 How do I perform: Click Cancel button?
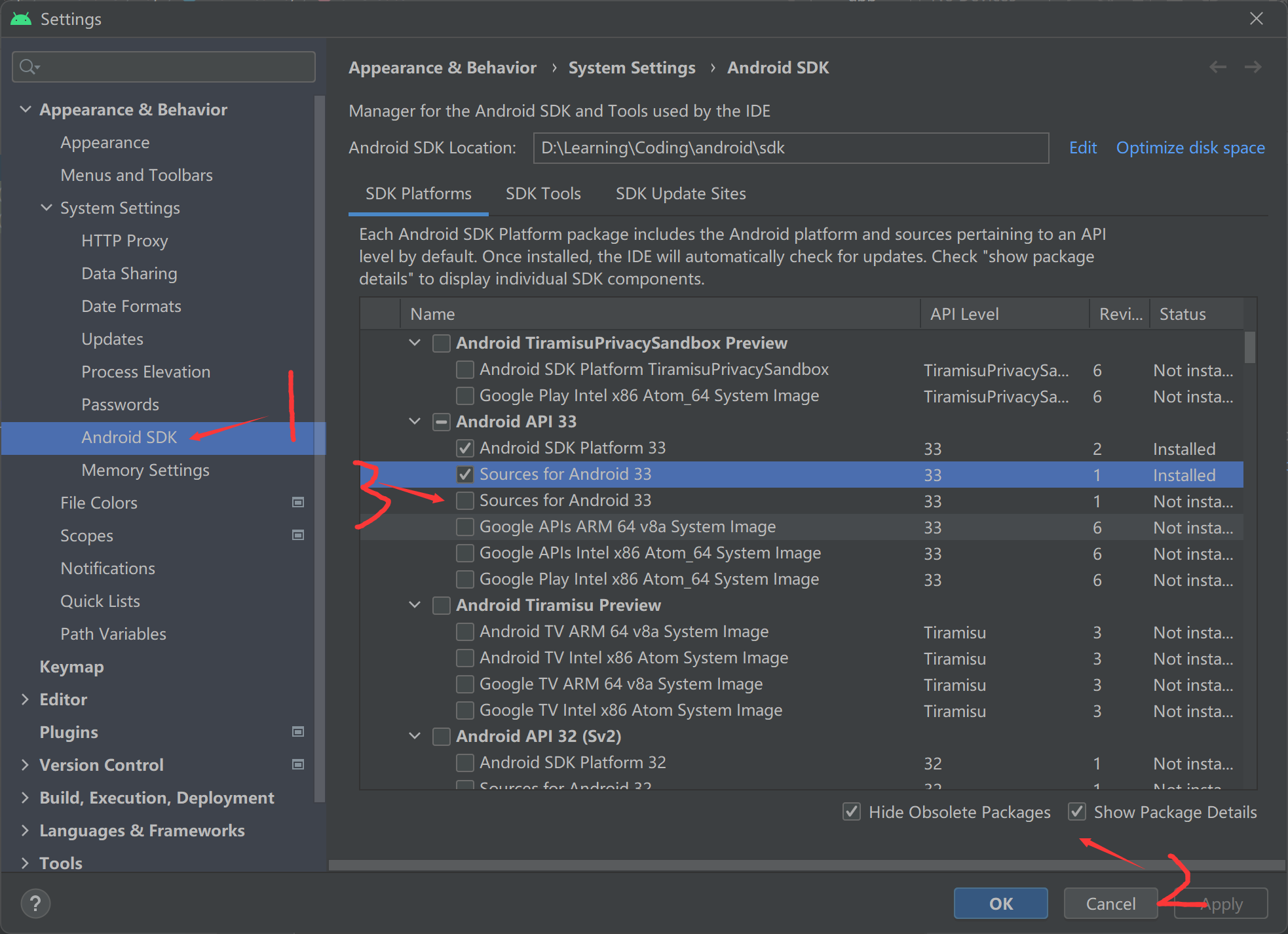[1110, 904]
